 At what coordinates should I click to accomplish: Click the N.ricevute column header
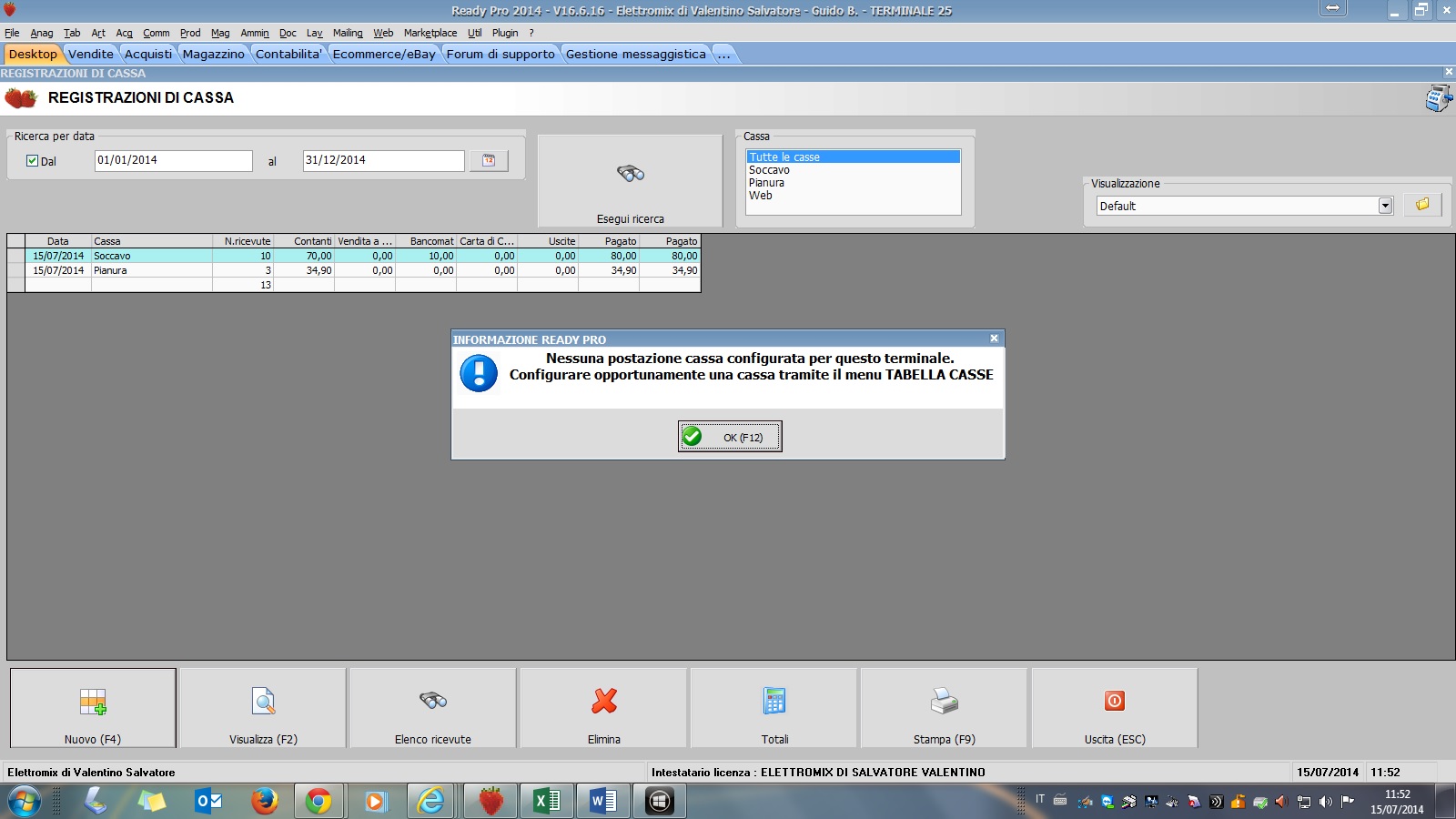[x=243, y=241]
